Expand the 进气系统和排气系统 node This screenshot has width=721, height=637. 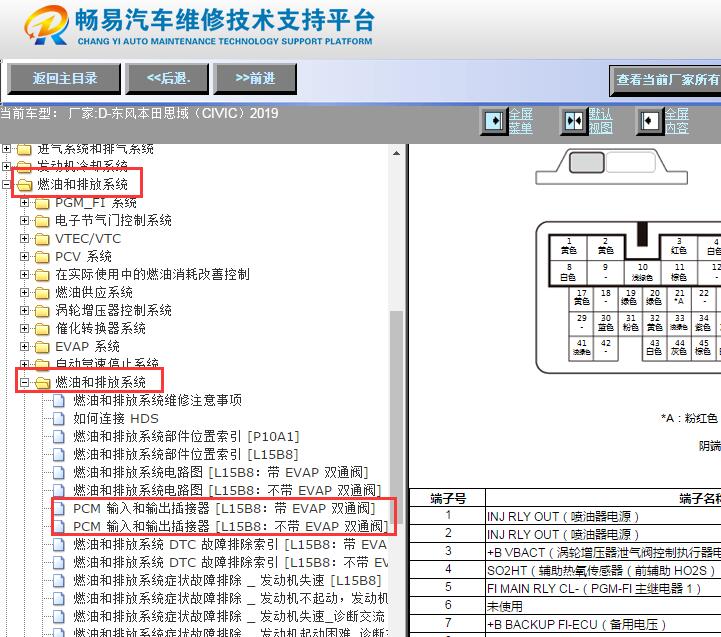point(6,149)
